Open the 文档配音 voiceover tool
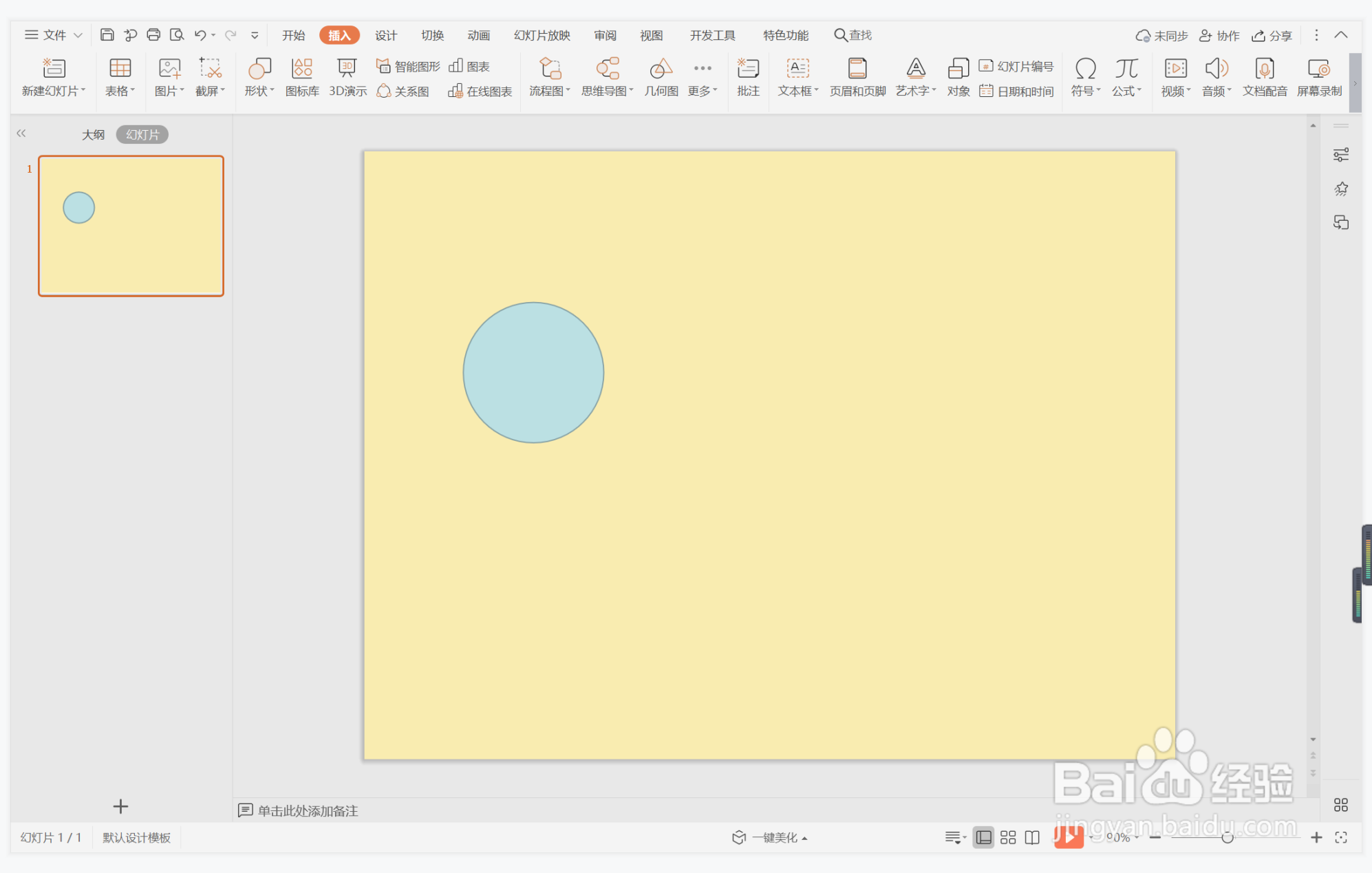 pyautogui.click(x=1265, y=76)
